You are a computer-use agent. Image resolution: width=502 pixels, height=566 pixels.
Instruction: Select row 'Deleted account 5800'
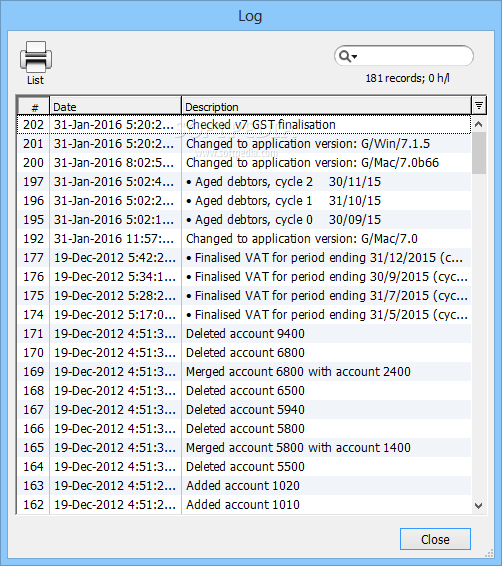[244, 428]
